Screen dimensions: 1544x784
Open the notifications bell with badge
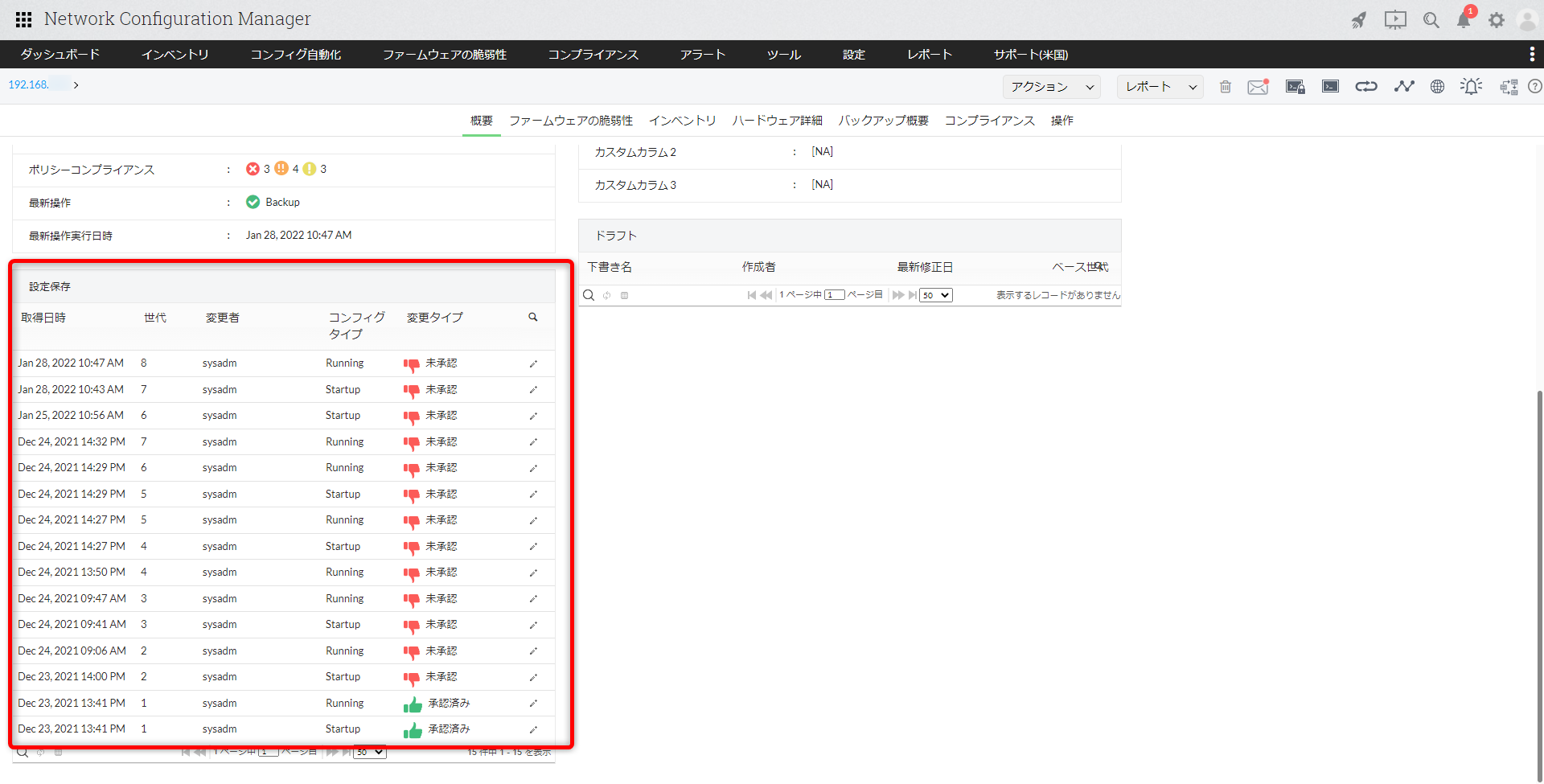point(1464,20)
